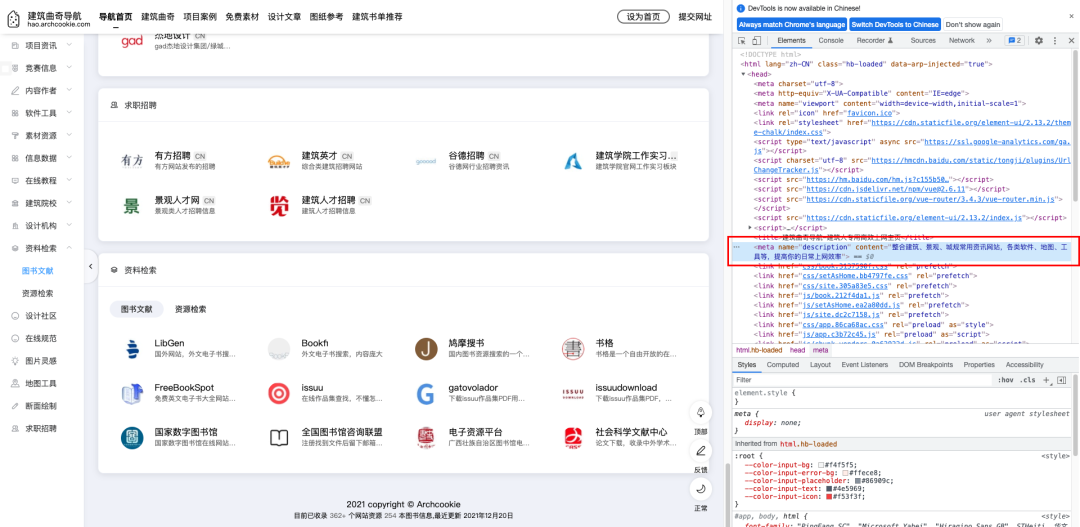Toggle the device toolbar icon in DevTools
This screenshot has height=527, width=1080.
756,41
